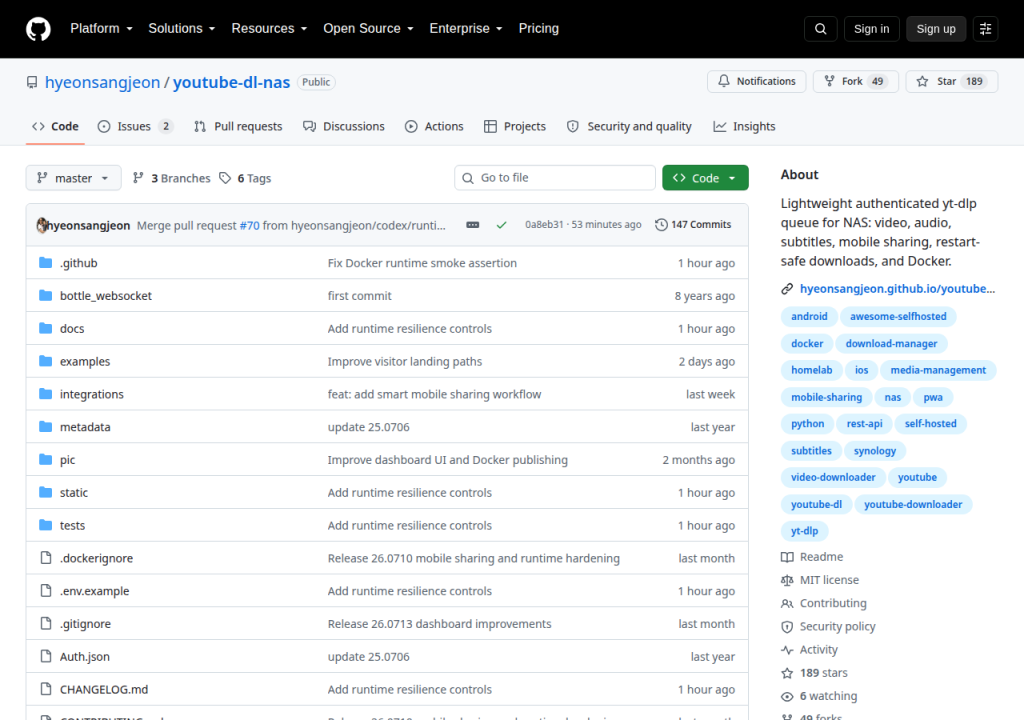Image resolution: width=1024 pixels, height=720 pixels.
Task: Expand the Solutions navigation menu
Action: click(182, 29)
